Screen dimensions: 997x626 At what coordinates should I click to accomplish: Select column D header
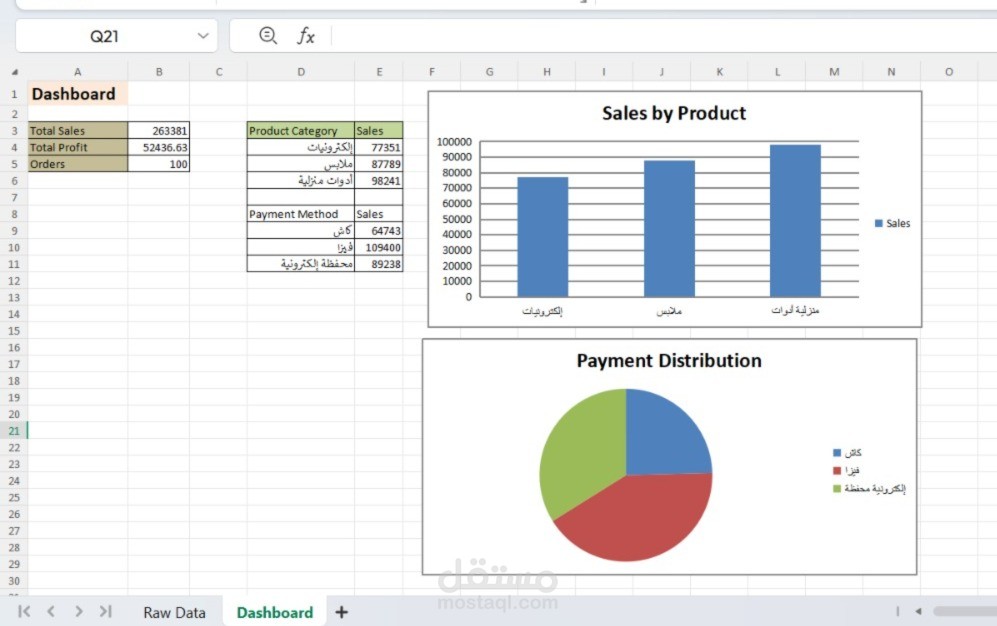[x=301, y=72]
